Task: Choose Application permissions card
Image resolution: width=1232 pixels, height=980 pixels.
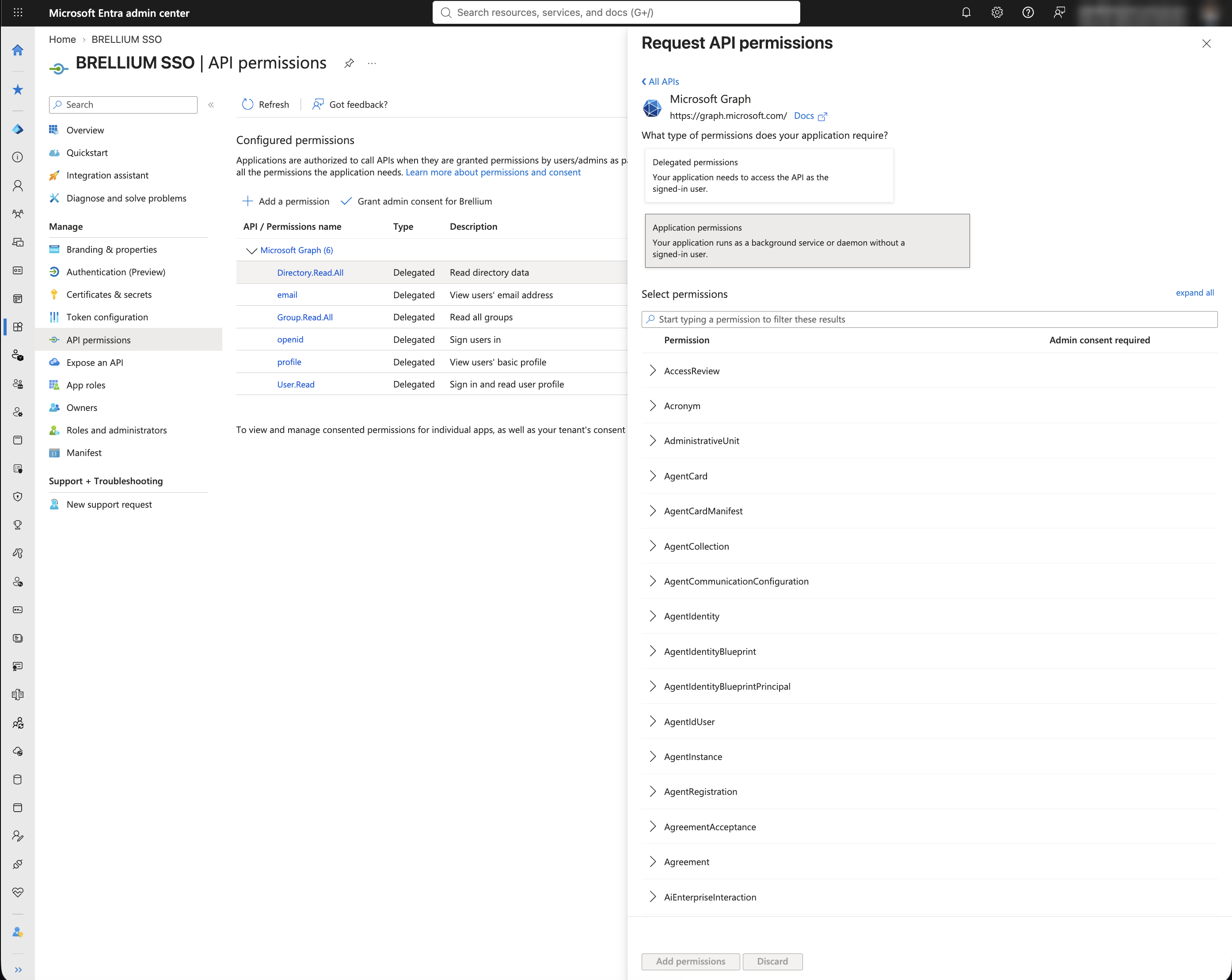Action: click(807, 240)
